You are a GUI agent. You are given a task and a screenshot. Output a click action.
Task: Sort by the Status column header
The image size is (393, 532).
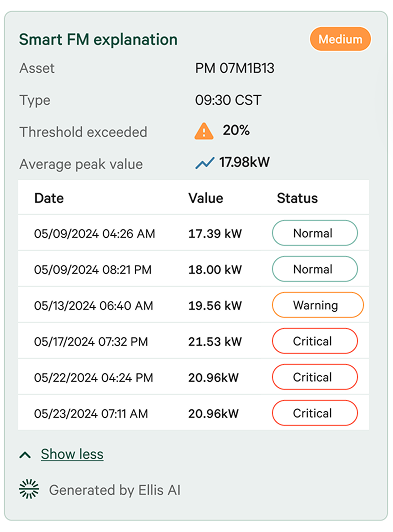click(x=297, y=198)
